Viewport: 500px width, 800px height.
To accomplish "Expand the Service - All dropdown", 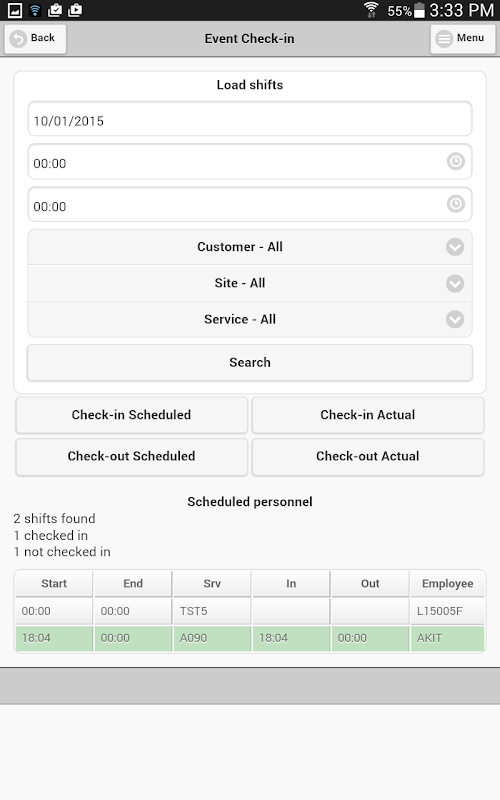I will tap(249, 319).
